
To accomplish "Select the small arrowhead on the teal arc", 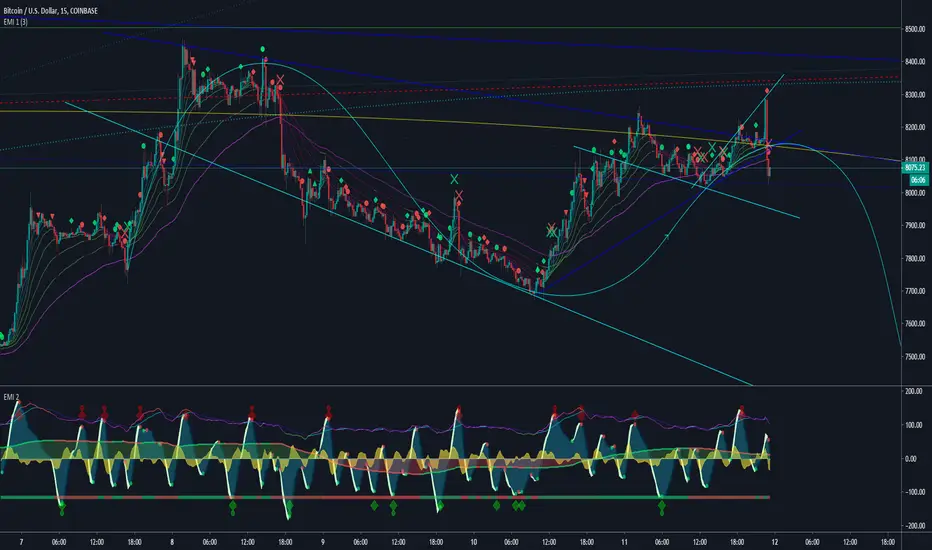I will (x=668, y=234).
